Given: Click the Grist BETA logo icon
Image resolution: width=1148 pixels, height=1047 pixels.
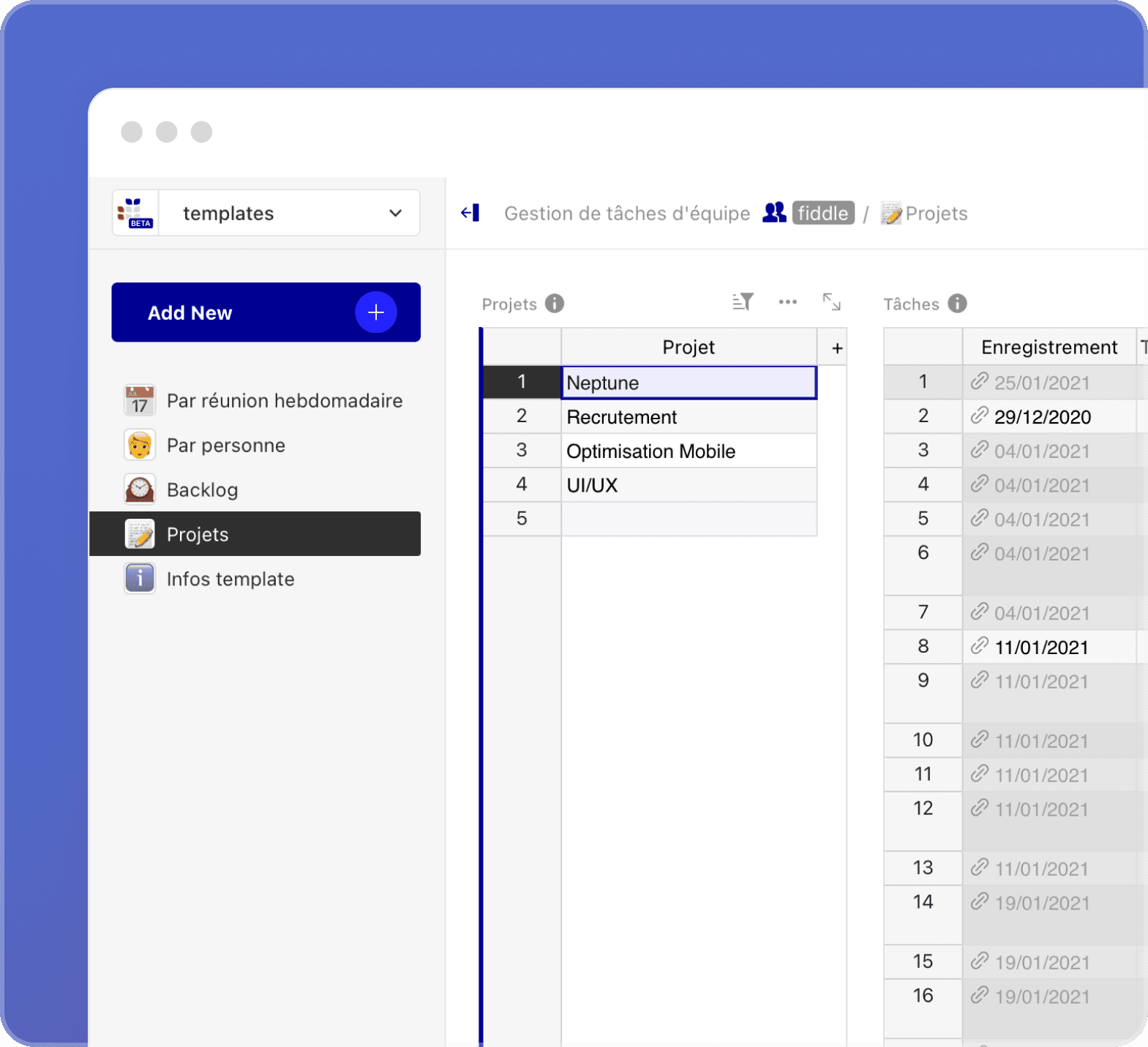Looking at the screenshot, I should pos(135,213).
